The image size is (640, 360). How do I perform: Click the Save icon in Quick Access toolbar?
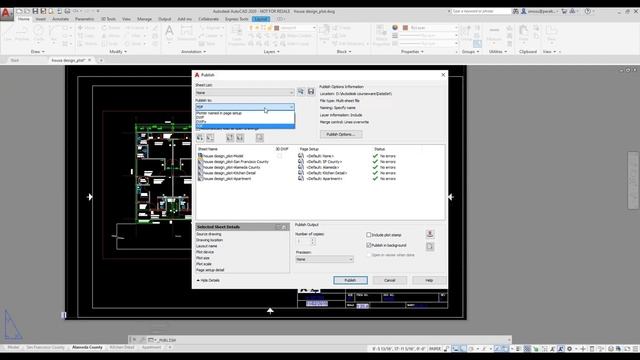pyautogui.click(x=36, y=11)
